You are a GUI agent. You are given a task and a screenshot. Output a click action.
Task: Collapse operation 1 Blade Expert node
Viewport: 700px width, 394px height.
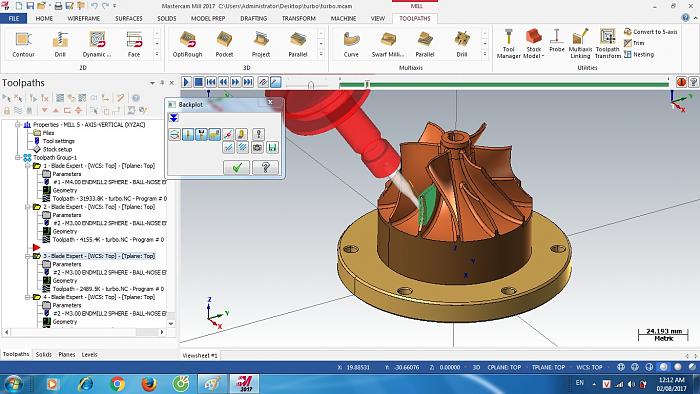pyautogui.click(x=28, y=166)
